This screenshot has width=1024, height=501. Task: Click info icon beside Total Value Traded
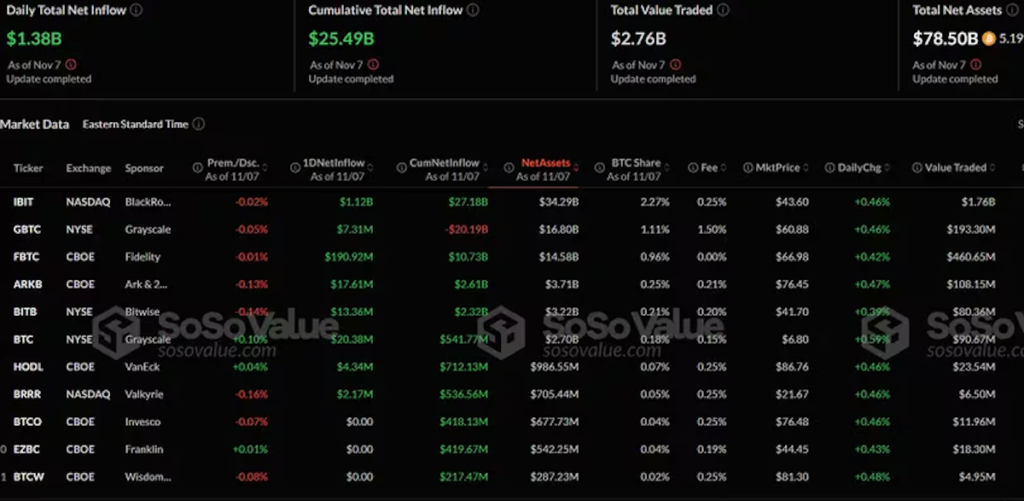[723, 10]
